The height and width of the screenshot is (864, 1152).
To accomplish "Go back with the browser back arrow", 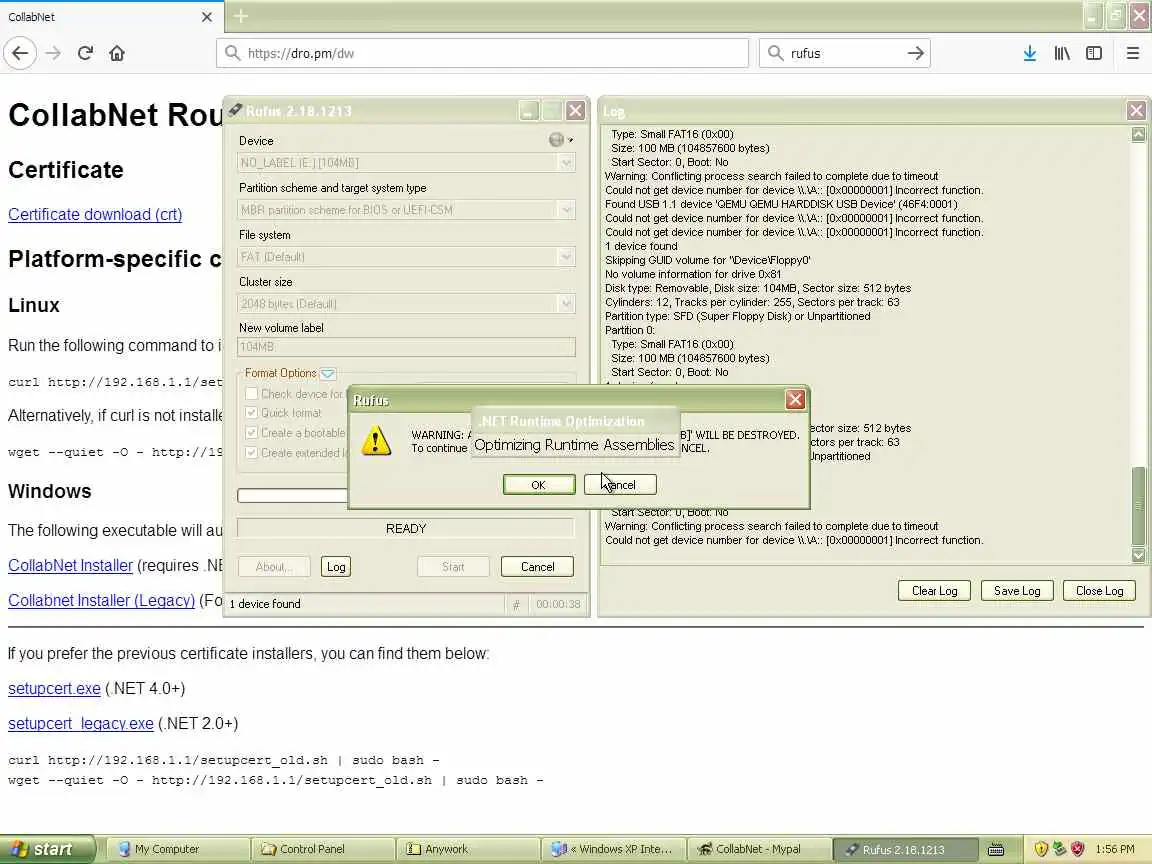I will (x=20, y=53).
